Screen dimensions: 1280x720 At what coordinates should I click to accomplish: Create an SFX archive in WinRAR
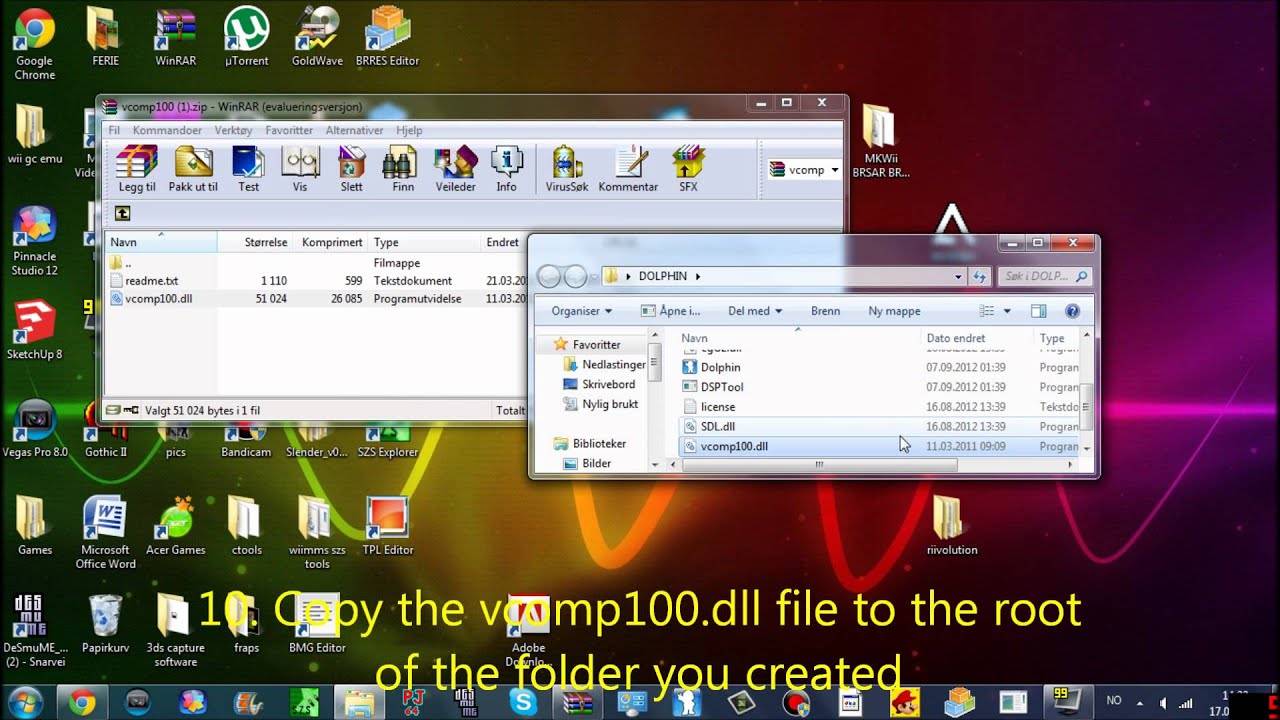click(688, 168)
